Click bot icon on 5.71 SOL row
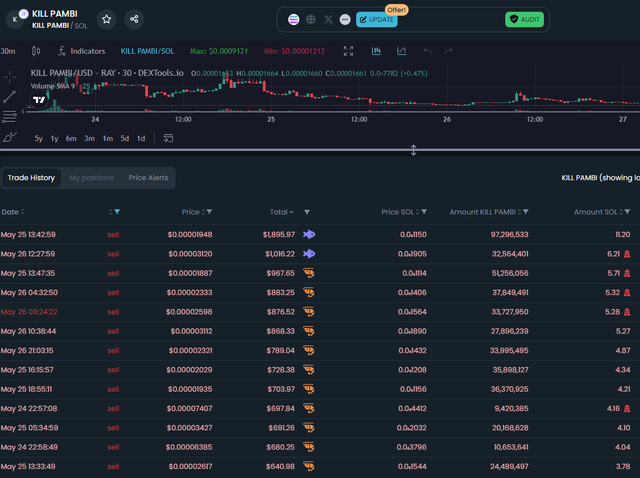The width and height of the screenshot is (640, 478). click(x=627, y=273)
